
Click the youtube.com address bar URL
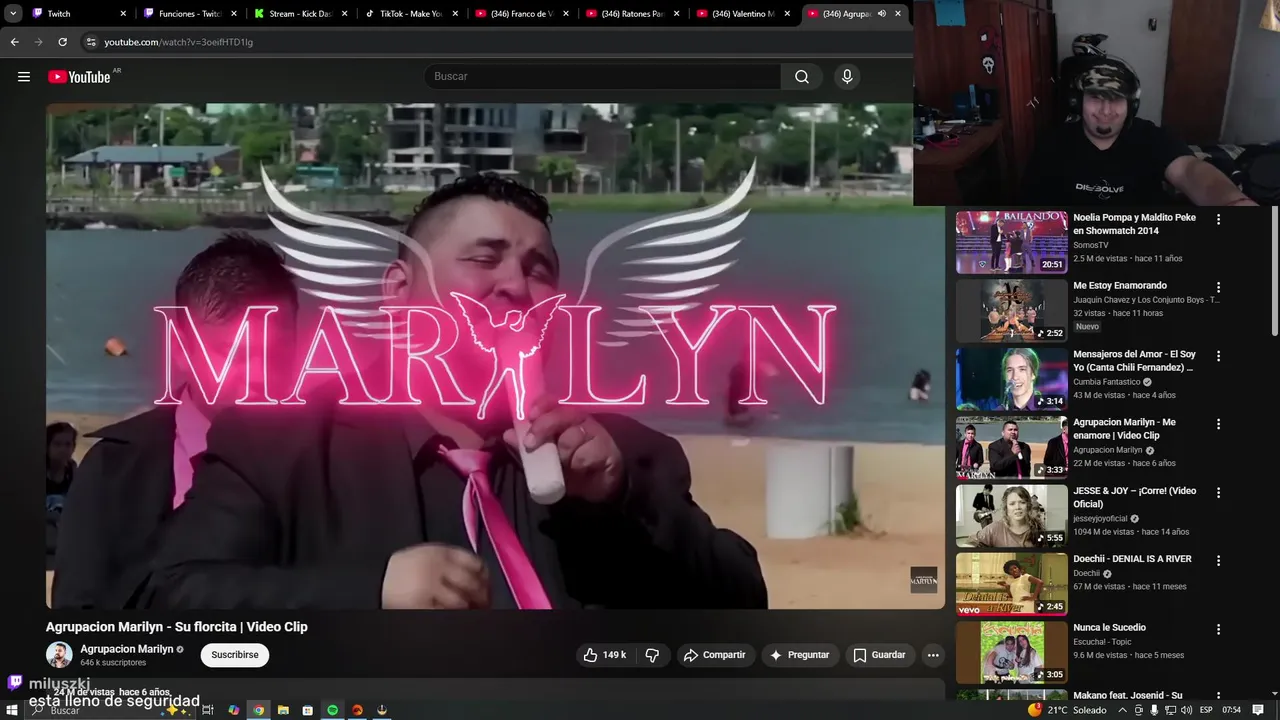point(178,42)
